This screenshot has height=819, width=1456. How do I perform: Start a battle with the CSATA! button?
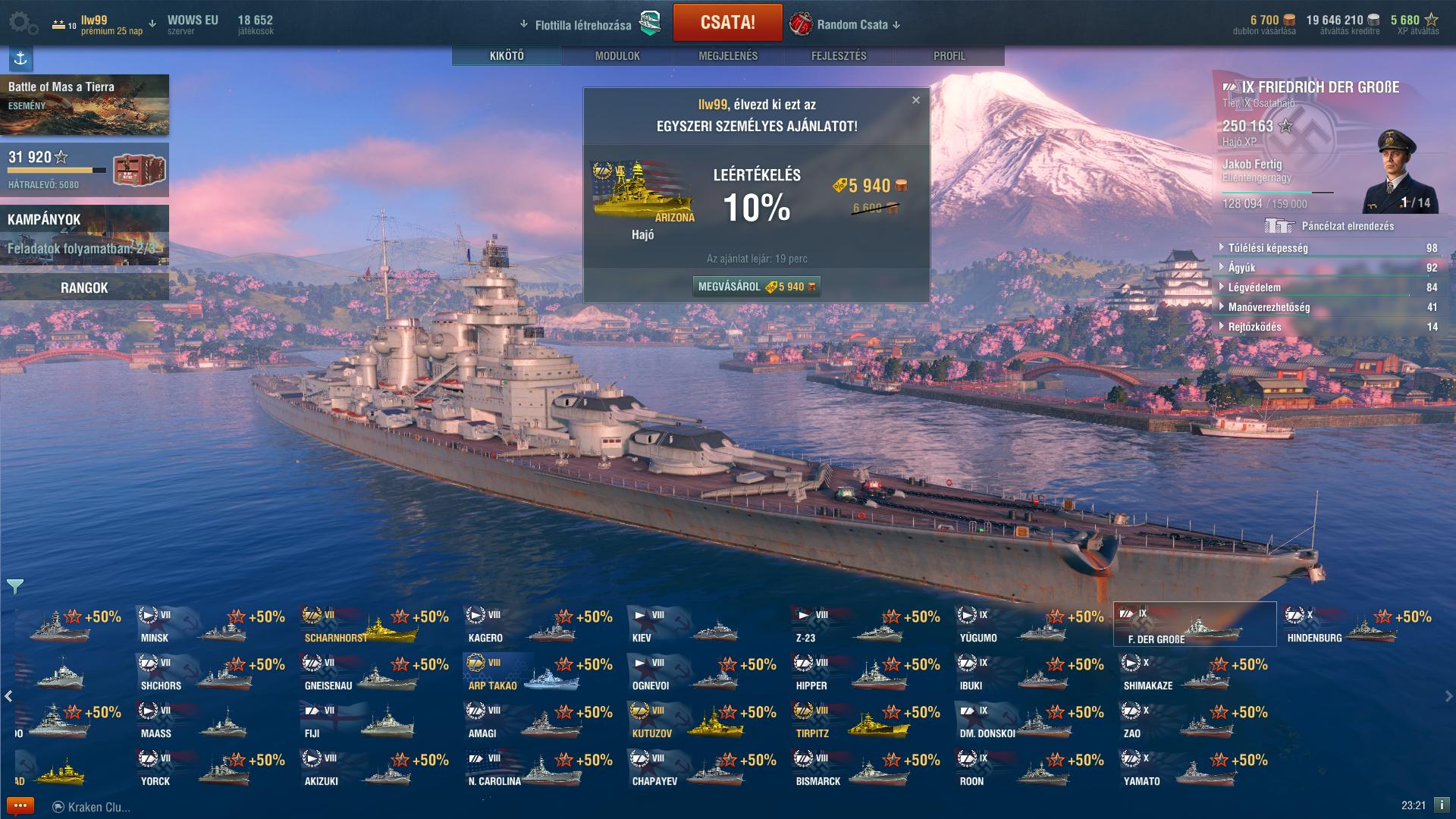click(727, 22)
